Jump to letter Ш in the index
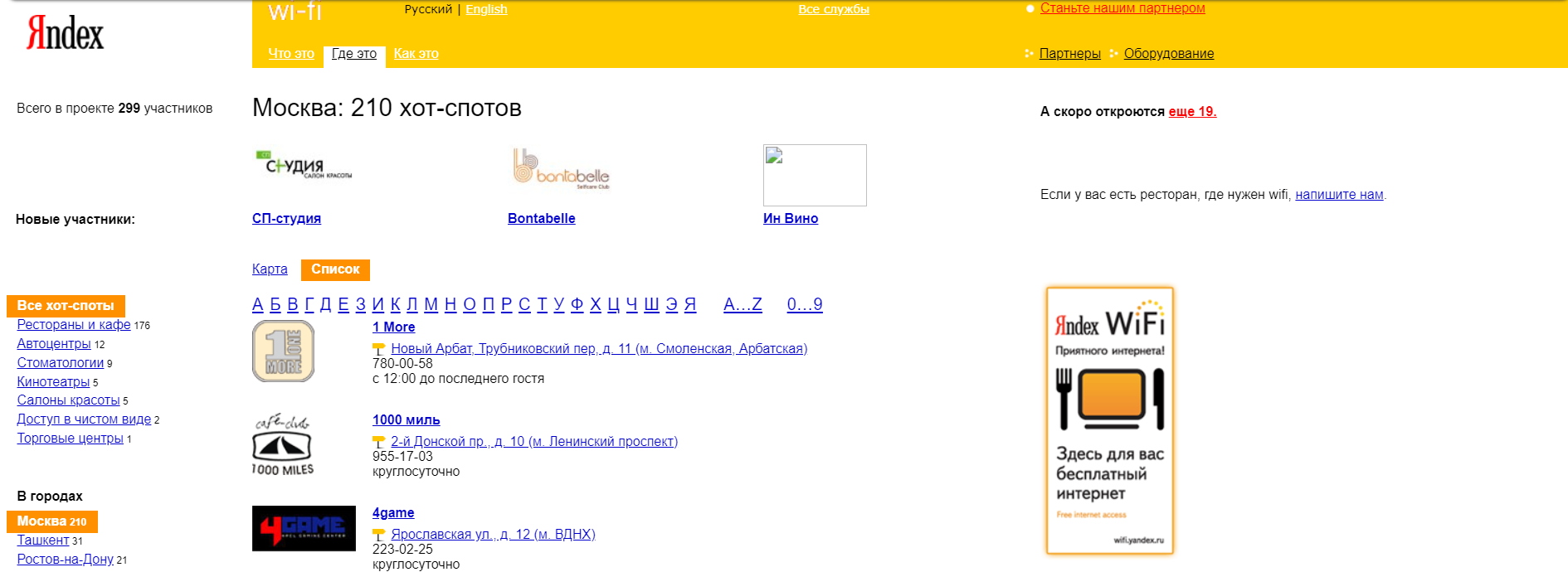This screenshot has height=572, width=1568. click(651, 304)
